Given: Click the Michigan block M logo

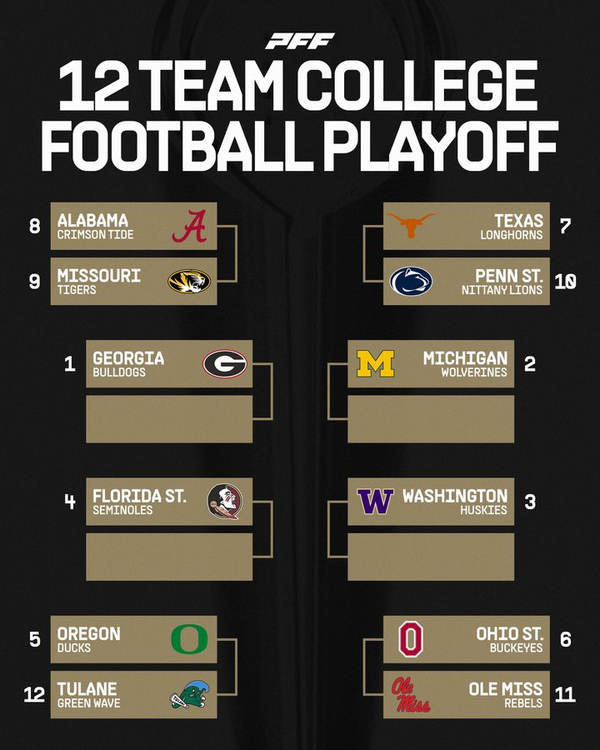Looking at the screenshot, I should click(376, 364).
